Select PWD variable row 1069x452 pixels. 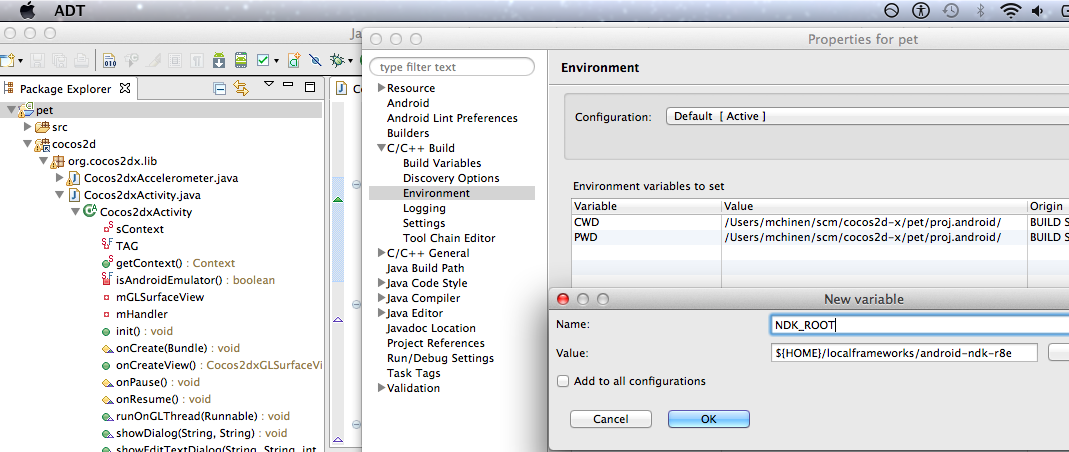pyautogui.click(x=820, y=237)
